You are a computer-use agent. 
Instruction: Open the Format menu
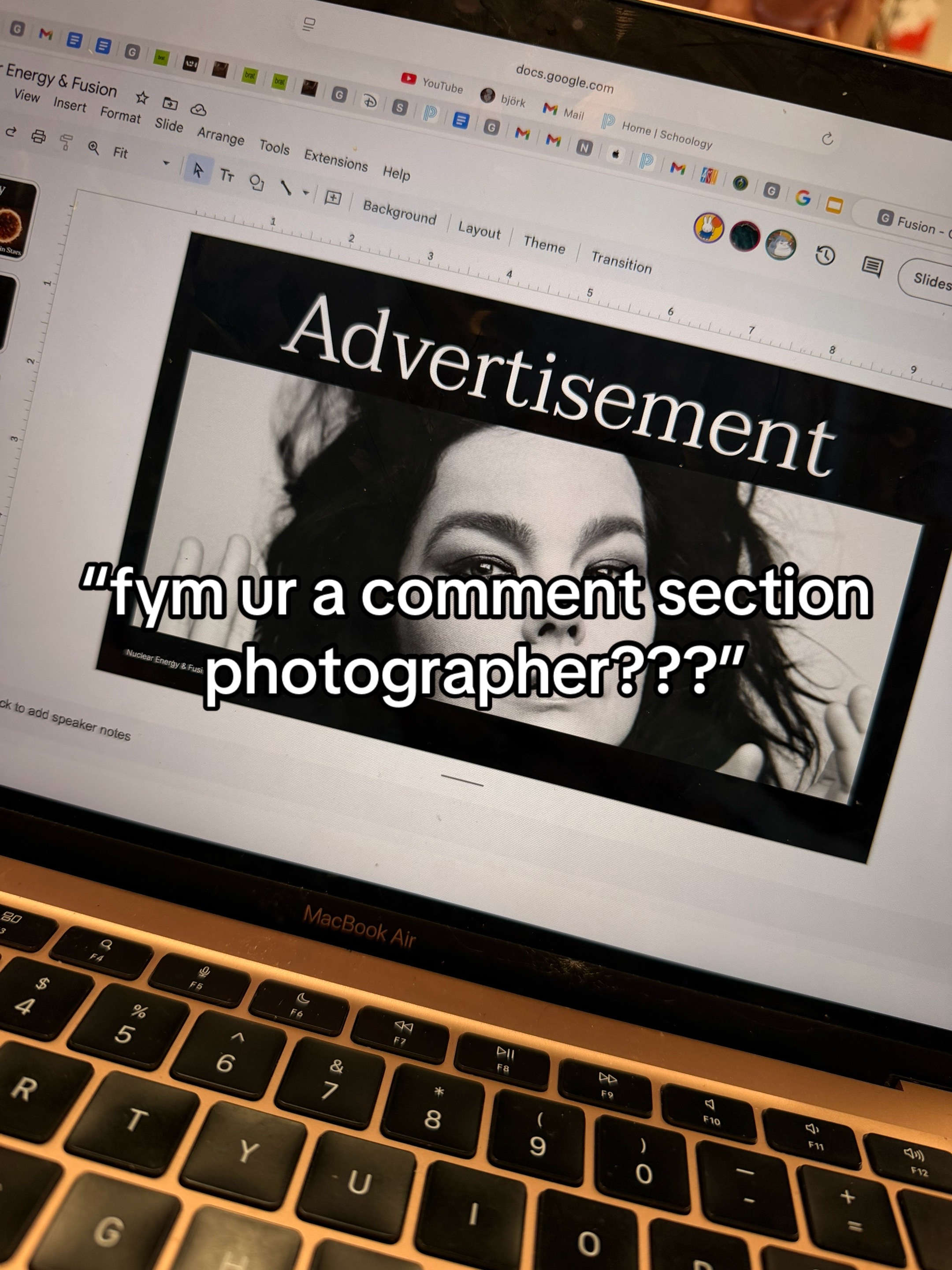[x=120, y=114]
